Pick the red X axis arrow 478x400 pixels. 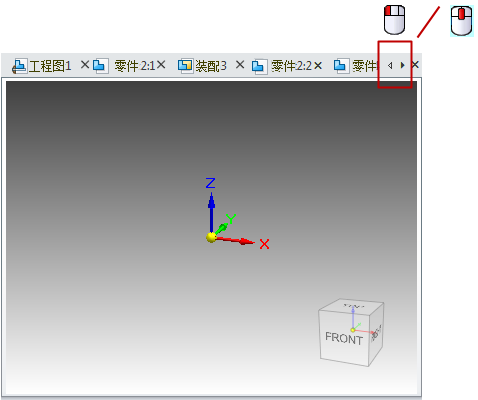click(x=235, y=240)
